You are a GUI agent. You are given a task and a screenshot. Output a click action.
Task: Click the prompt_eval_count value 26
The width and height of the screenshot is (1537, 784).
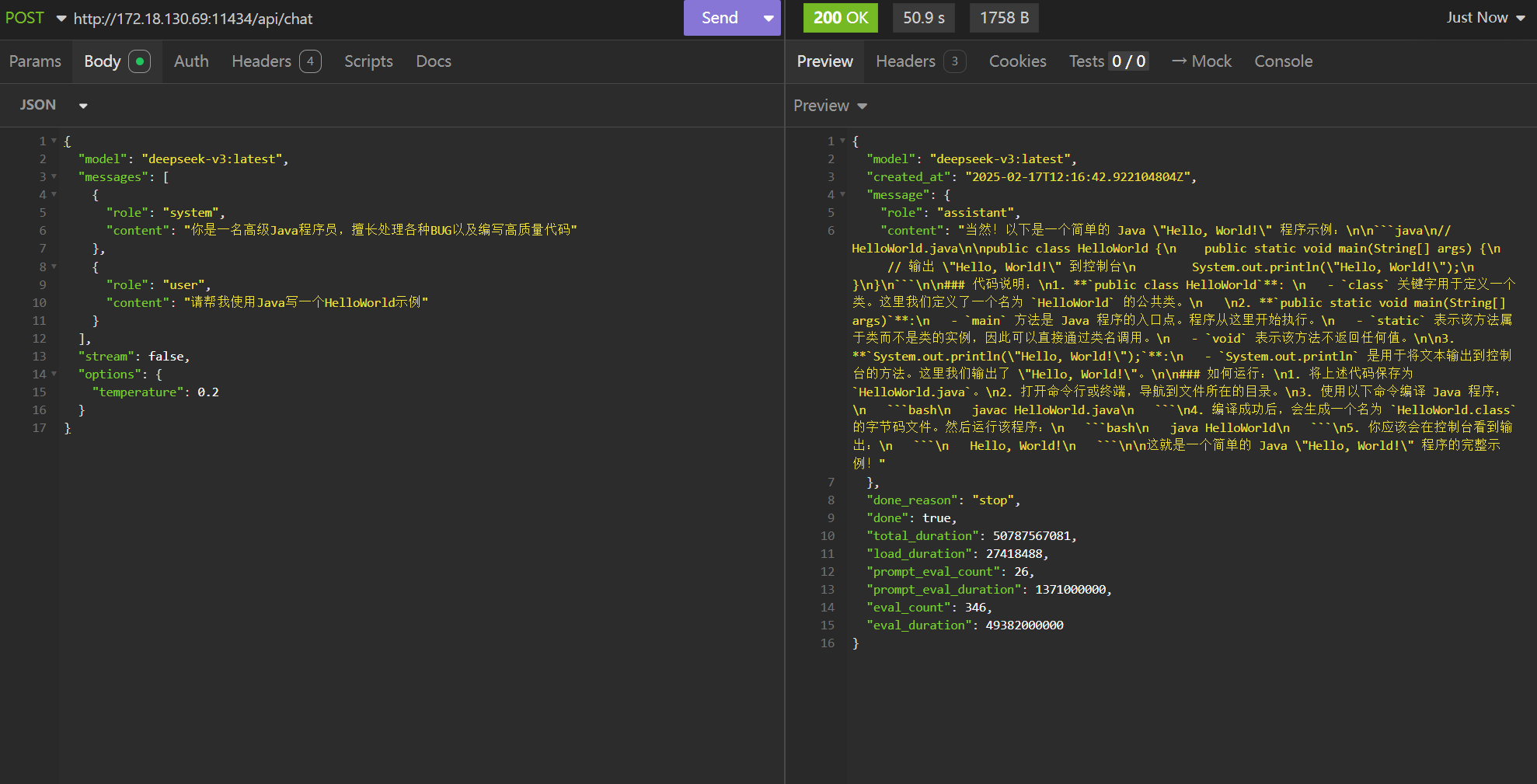click(x=1021, y=572)
